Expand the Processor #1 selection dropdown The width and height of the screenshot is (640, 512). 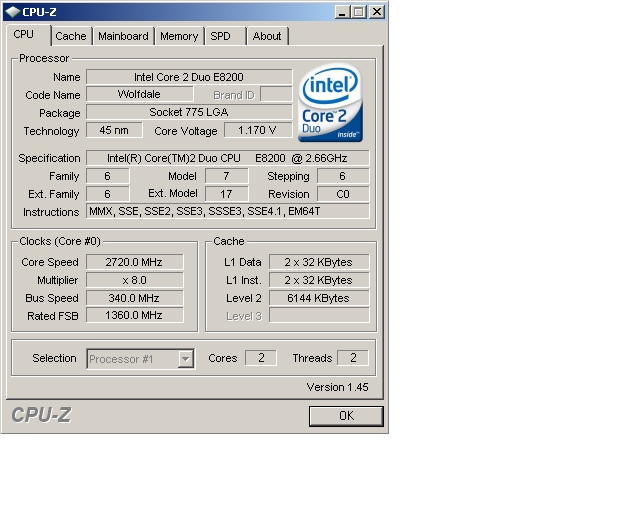185,359
